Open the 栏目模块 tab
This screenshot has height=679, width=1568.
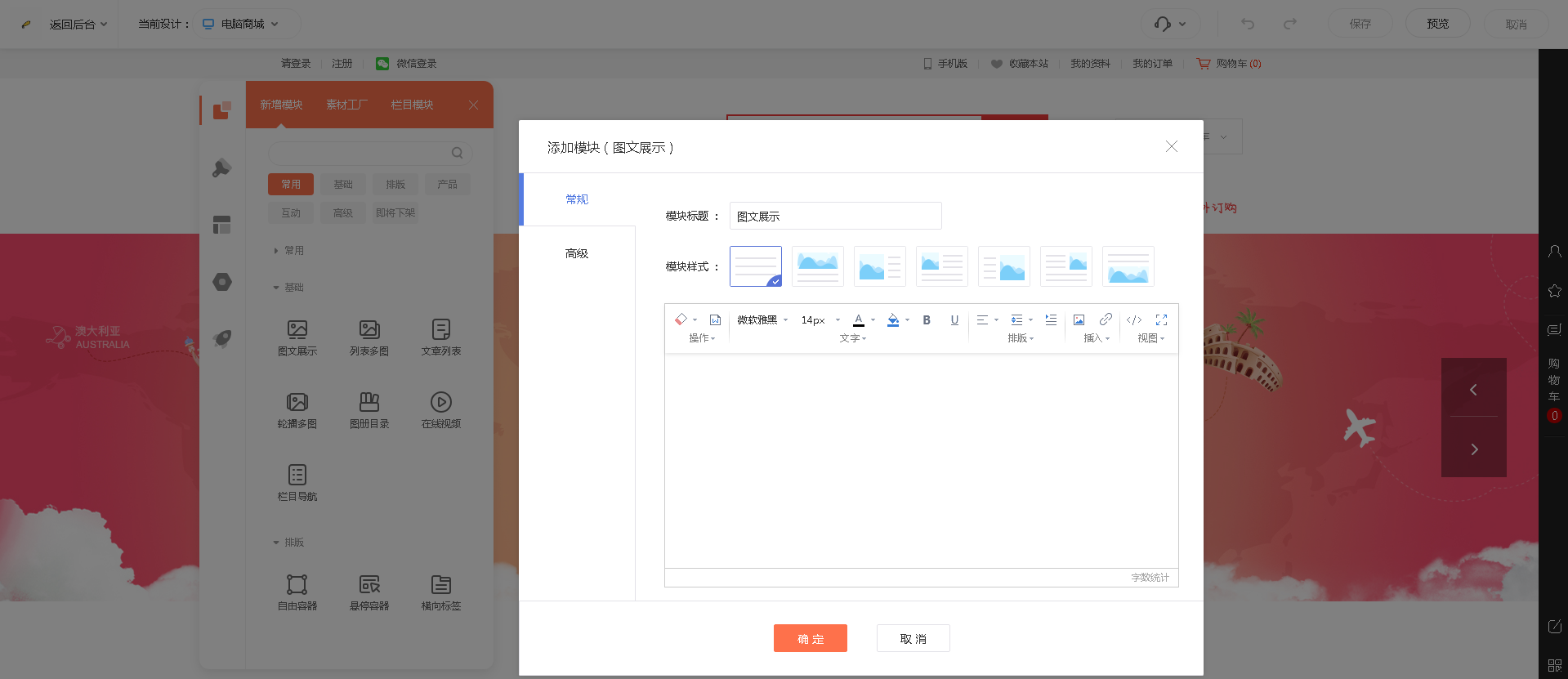[412, 105]
